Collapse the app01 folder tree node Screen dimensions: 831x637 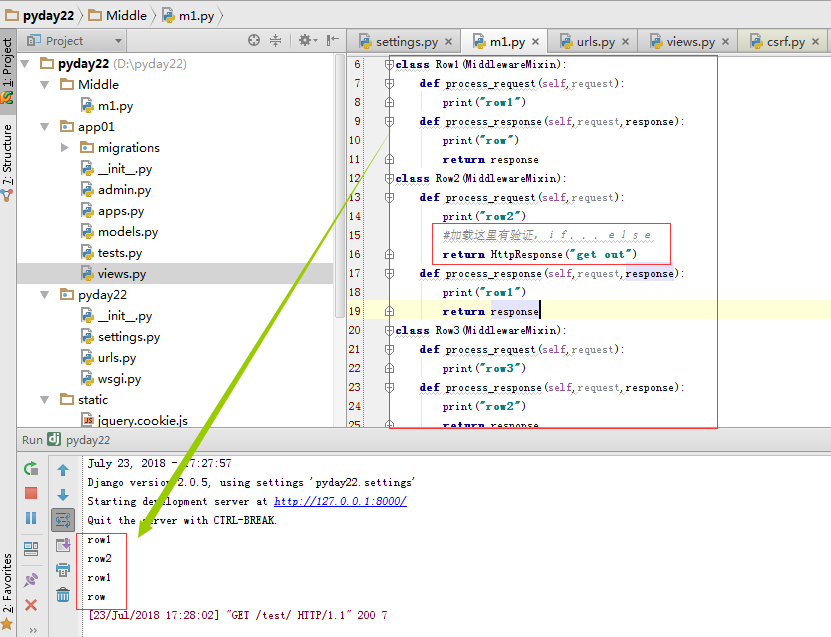pos(45,127)
